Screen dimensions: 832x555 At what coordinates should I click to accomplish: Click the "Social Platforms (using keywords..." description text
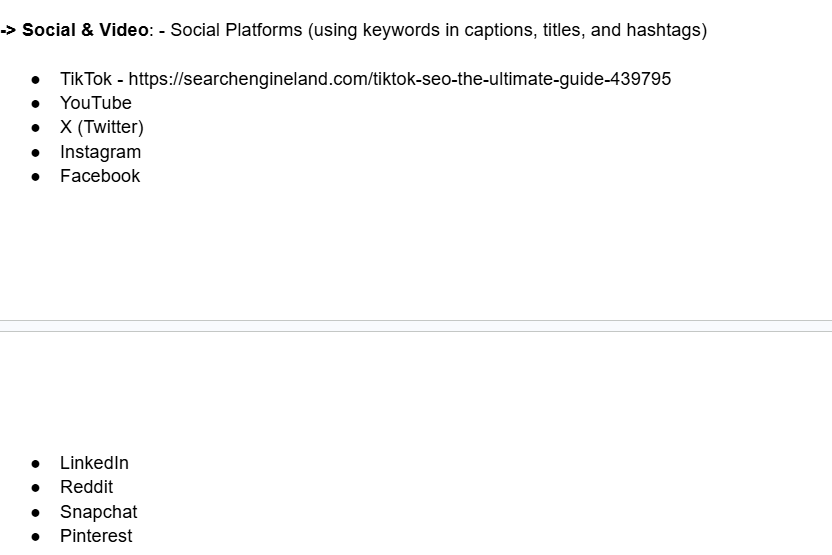[438, 30]
